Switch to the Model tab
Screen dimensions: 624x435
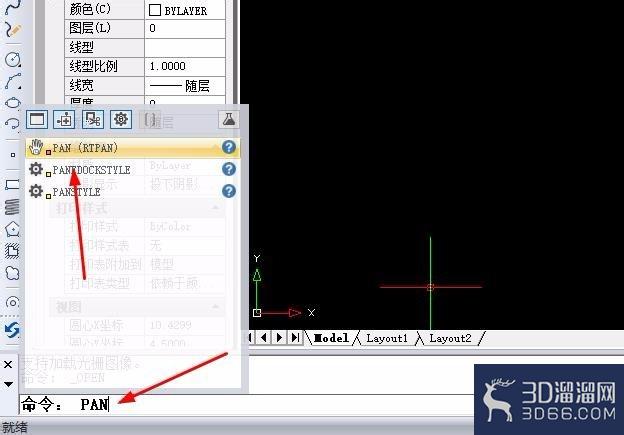[331, 338]
